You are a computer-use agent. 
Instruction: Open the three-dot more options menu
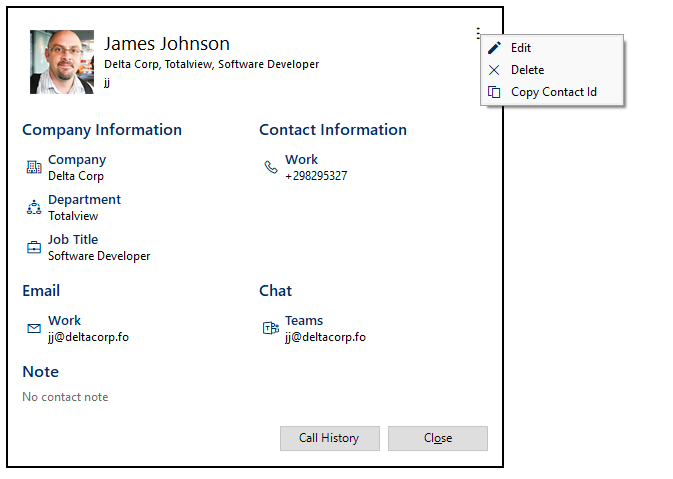tap(478, 33)
